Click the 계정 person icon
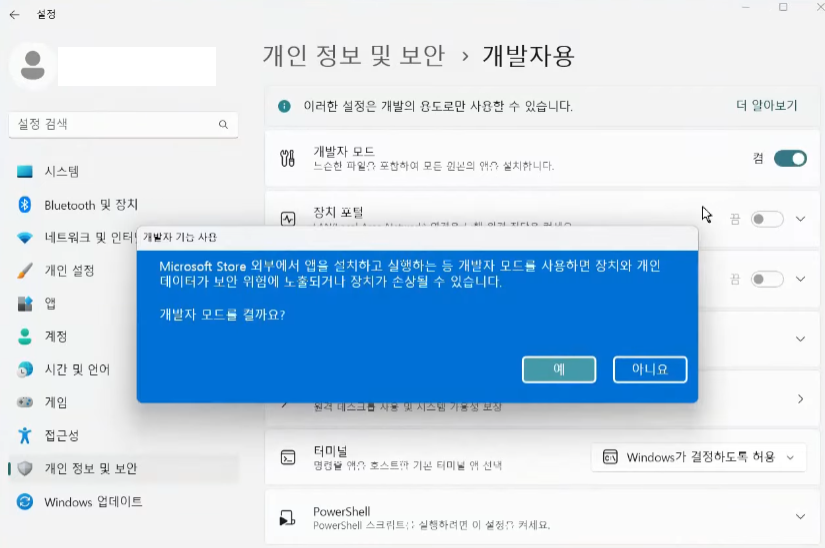Image resolution: width=825 pixels, height=548 pixels. coord(25,337)
